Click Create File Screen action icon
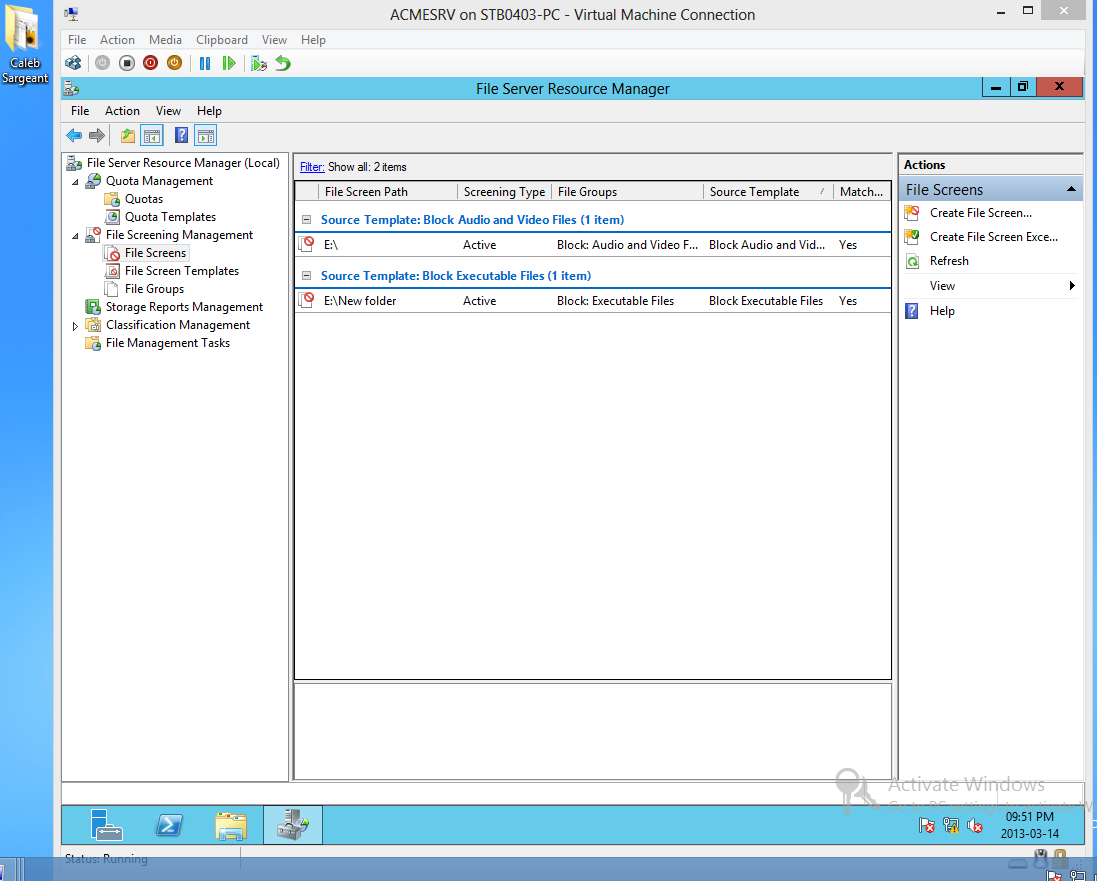This screenshot has width=1097, height=881. (912, 213)
